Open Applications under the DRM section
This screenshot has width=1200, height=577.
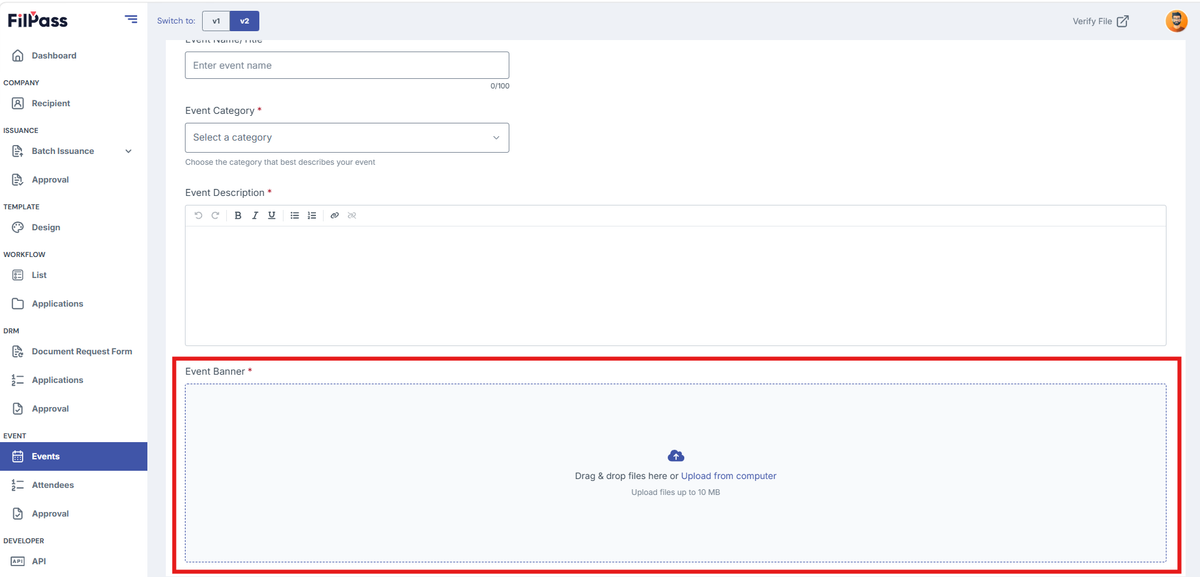click(57, 380)
